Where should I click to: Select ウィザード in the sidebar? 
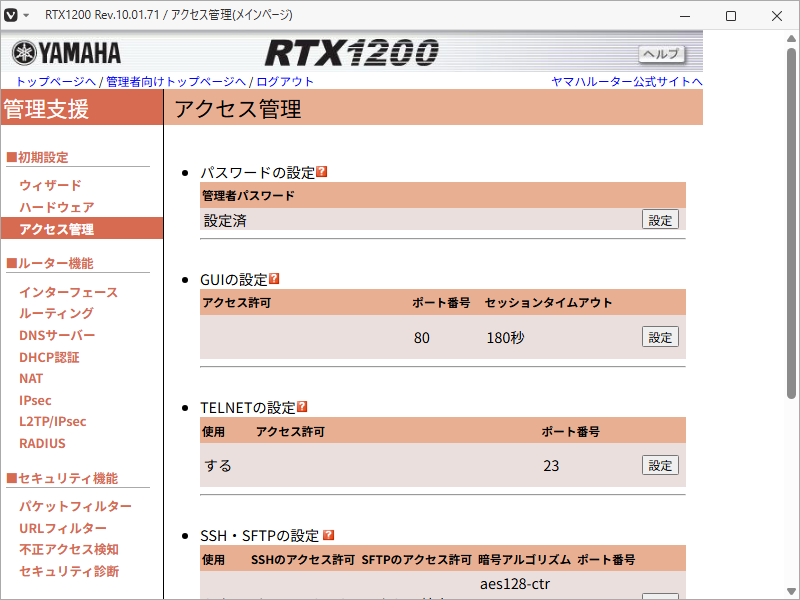tap(51, 185)
